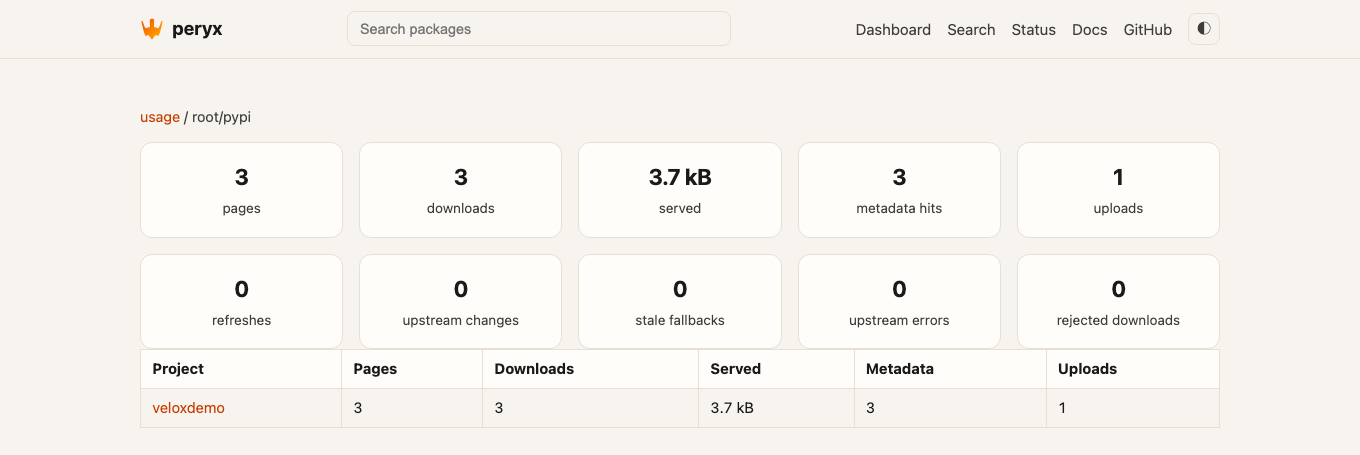Click the 3 downloads stat card

tap(460, 190)
